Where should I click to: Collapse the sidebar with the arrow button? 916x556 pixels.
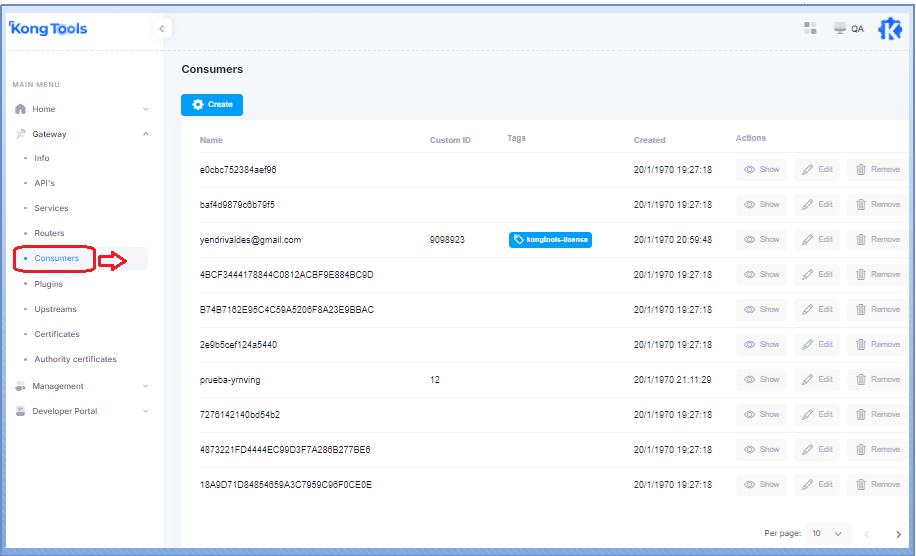[x=162, y=29]
